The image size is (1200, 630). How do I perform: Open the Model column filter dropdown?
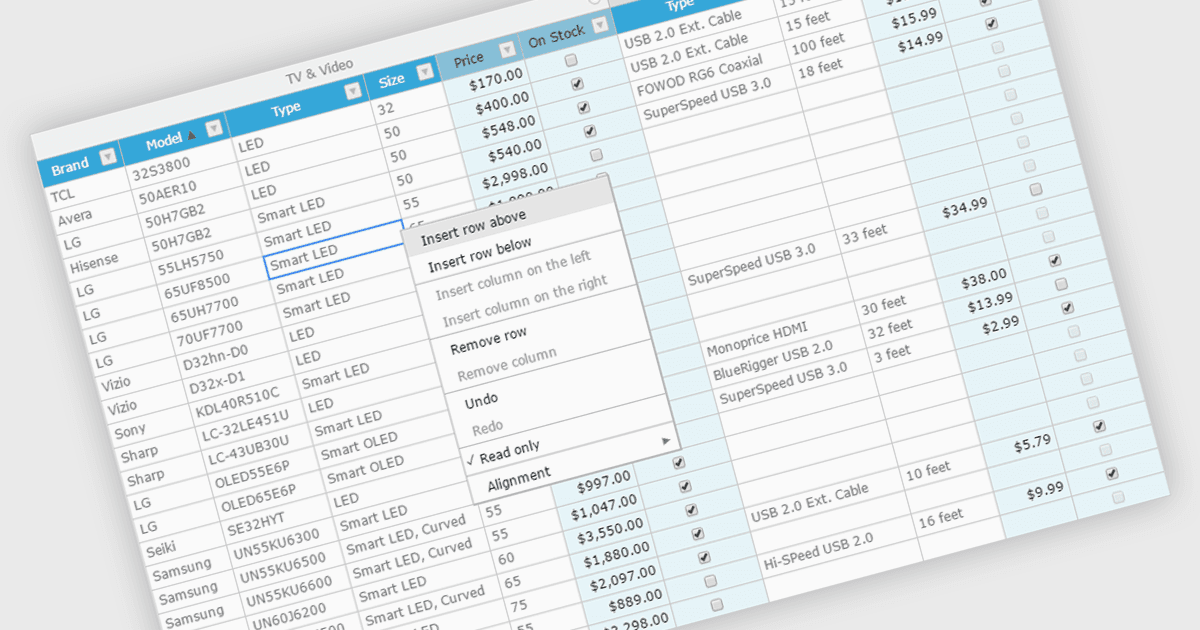213,129
